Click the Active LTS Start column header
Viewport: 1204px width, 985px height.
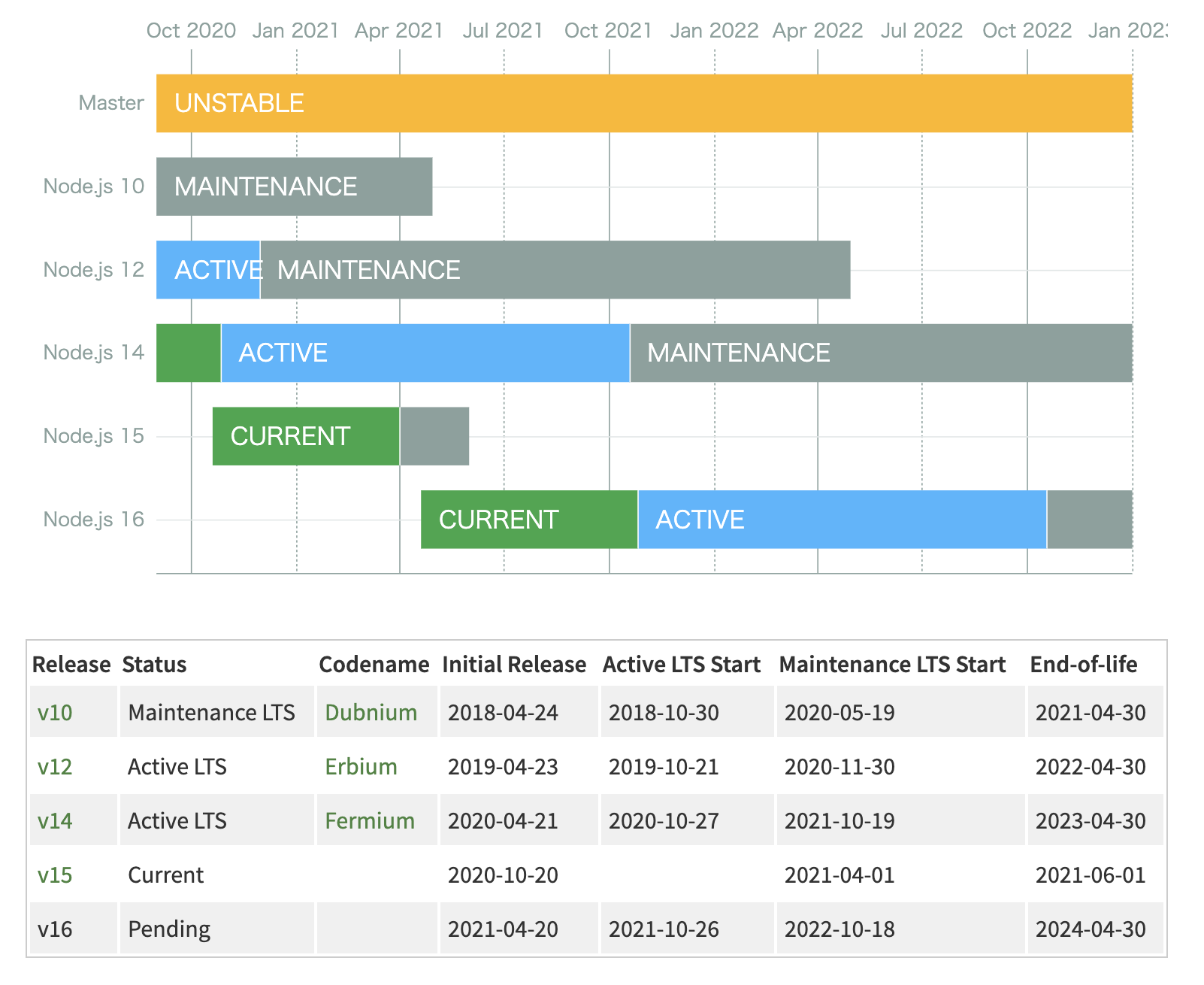pos(682,665)
